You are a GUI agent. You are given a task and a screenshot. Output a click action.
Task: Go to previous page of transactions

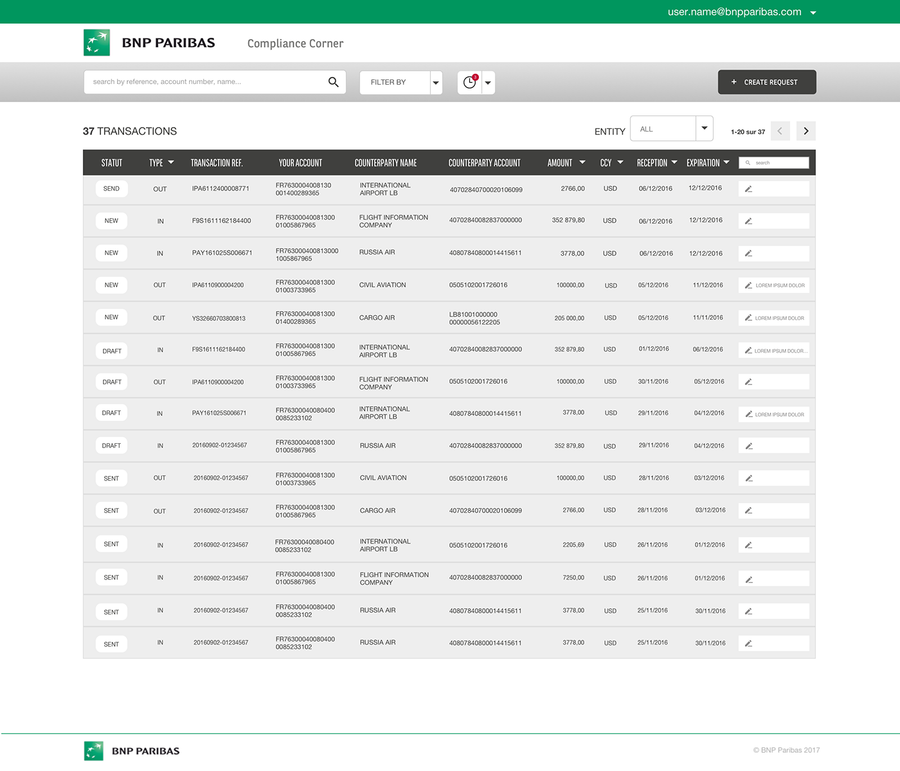tap(780, 131)
